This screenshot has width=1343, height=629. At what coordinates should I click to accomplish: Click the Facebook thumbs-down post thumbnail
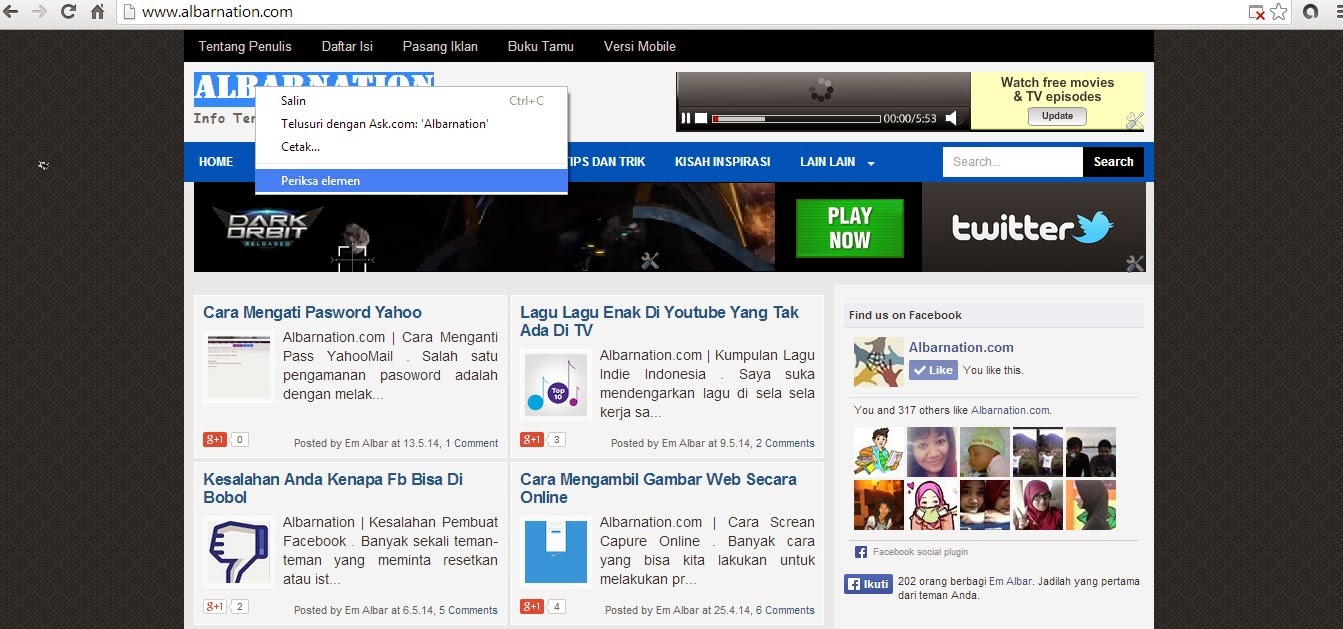click(239, 552)
